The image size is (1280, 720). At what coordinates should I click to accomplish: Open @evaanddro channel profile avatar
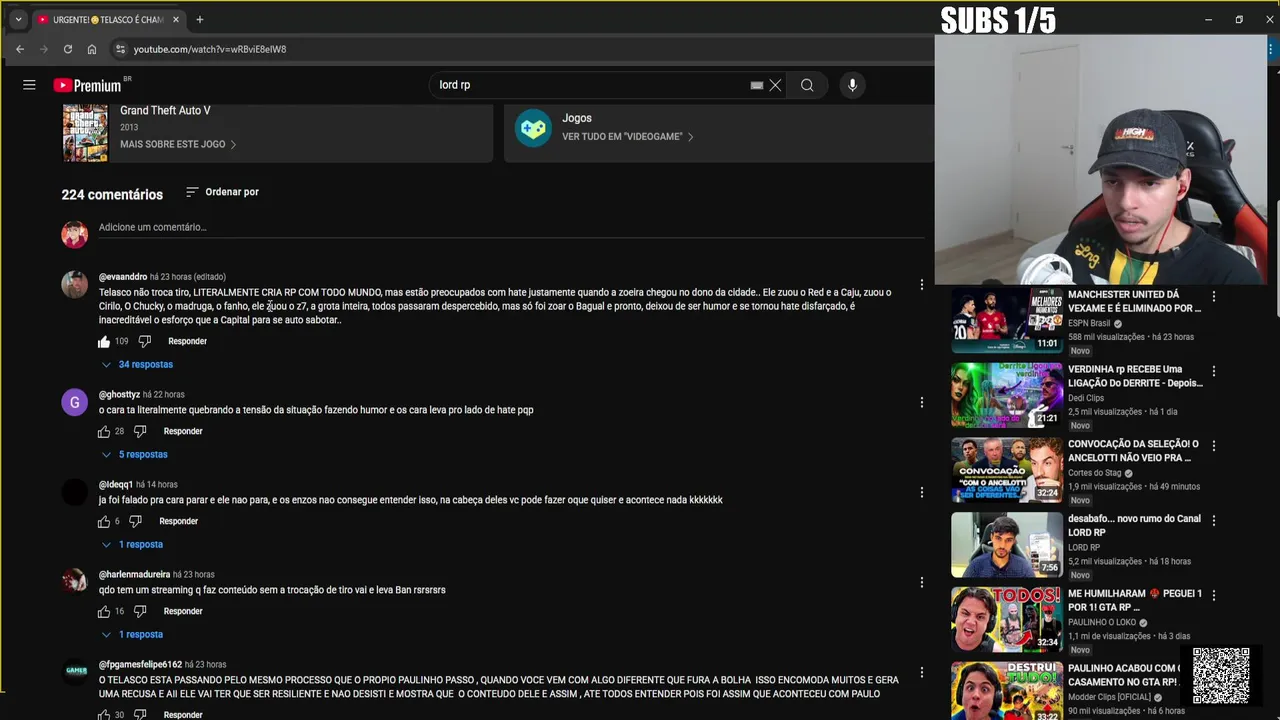tap(75, 284)
